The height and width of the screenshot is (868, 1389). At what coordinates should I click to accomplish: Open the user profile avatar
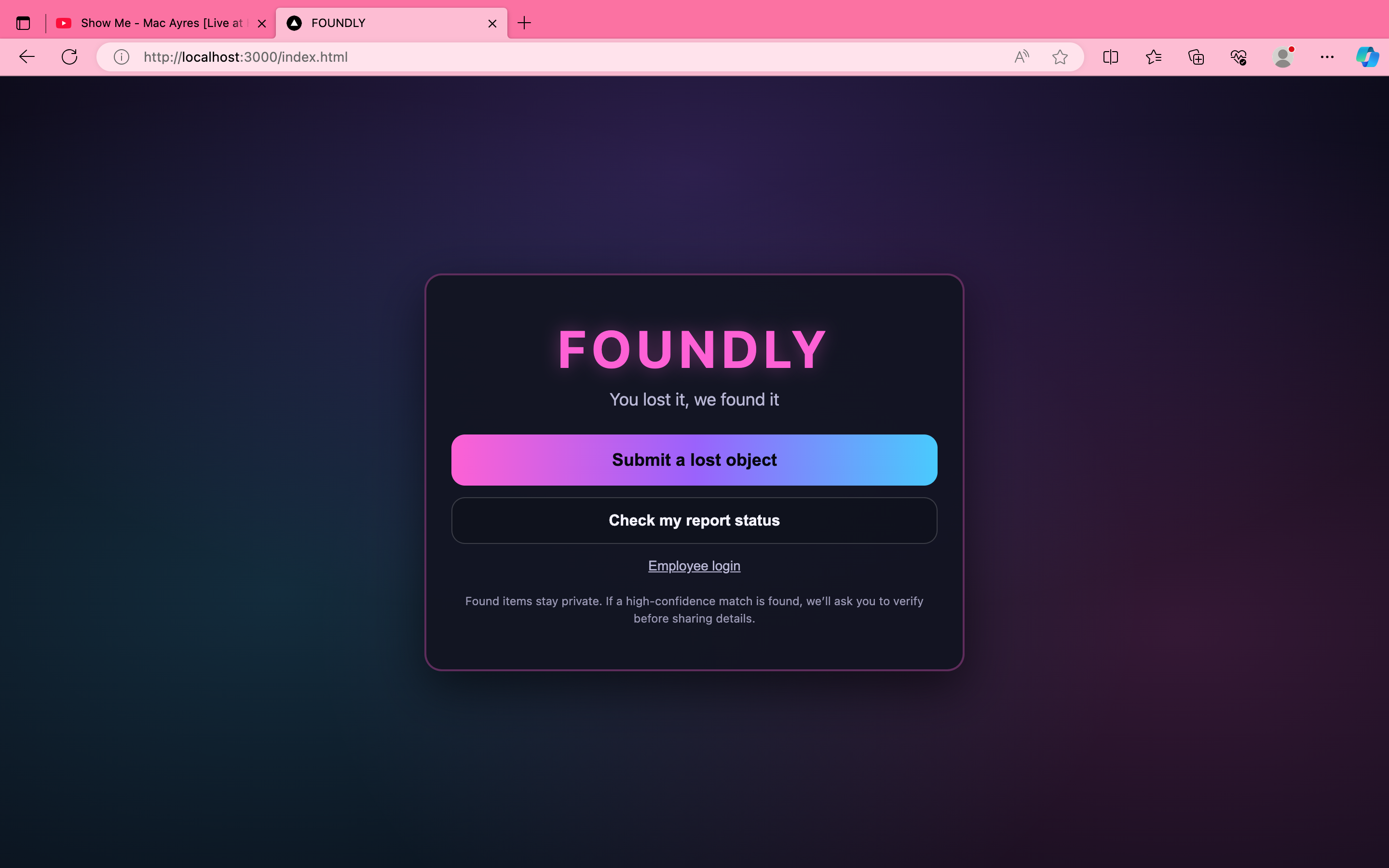point(1283,57)
